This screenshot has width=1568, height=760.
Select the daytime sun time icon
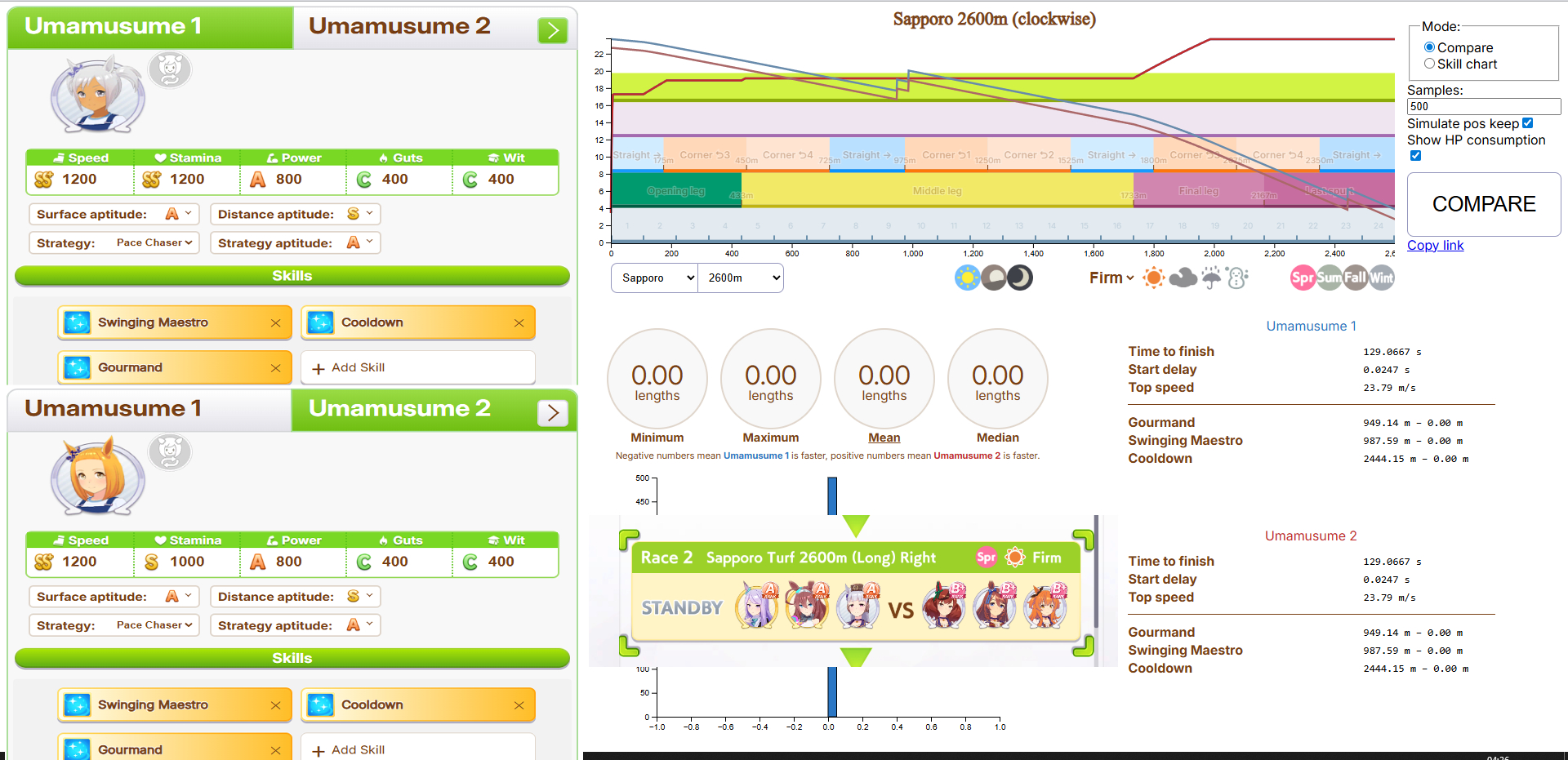968,278
